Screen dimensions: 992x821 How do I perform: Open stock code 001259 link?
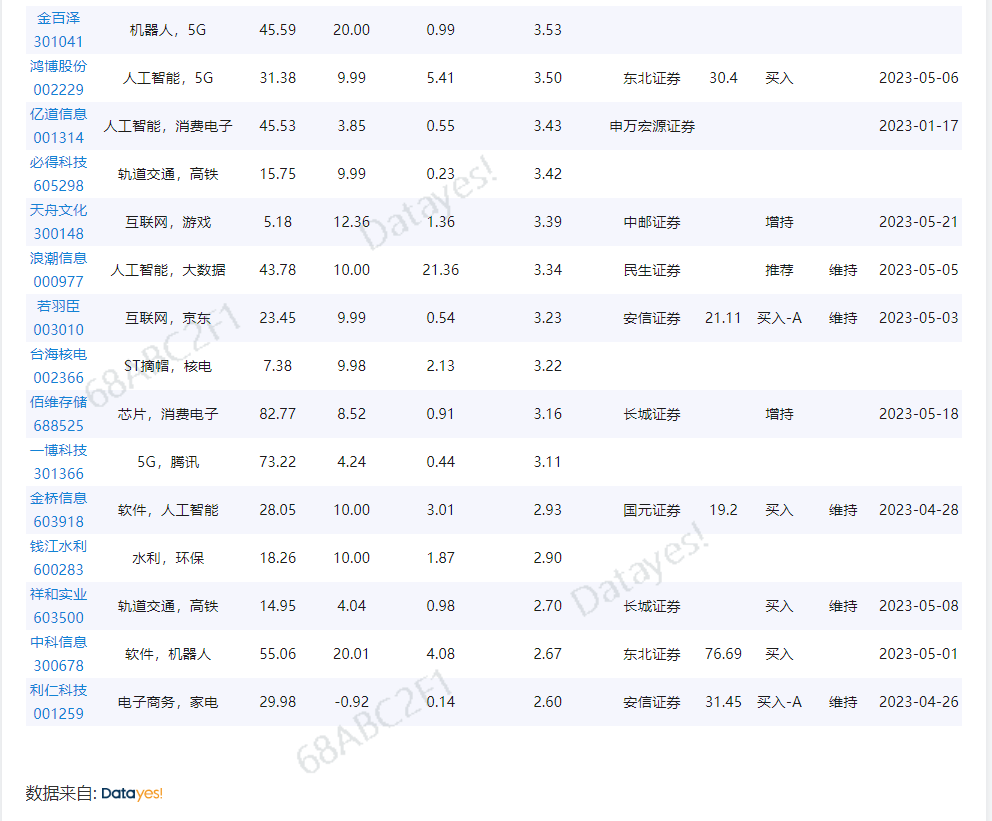click(58, 715)
